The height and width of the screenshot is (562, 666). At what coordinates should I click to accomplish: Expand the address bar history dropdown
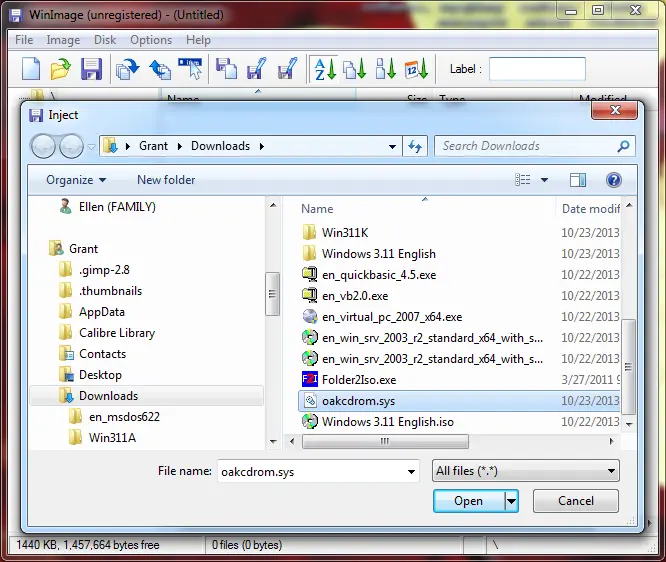coord(392,147)
